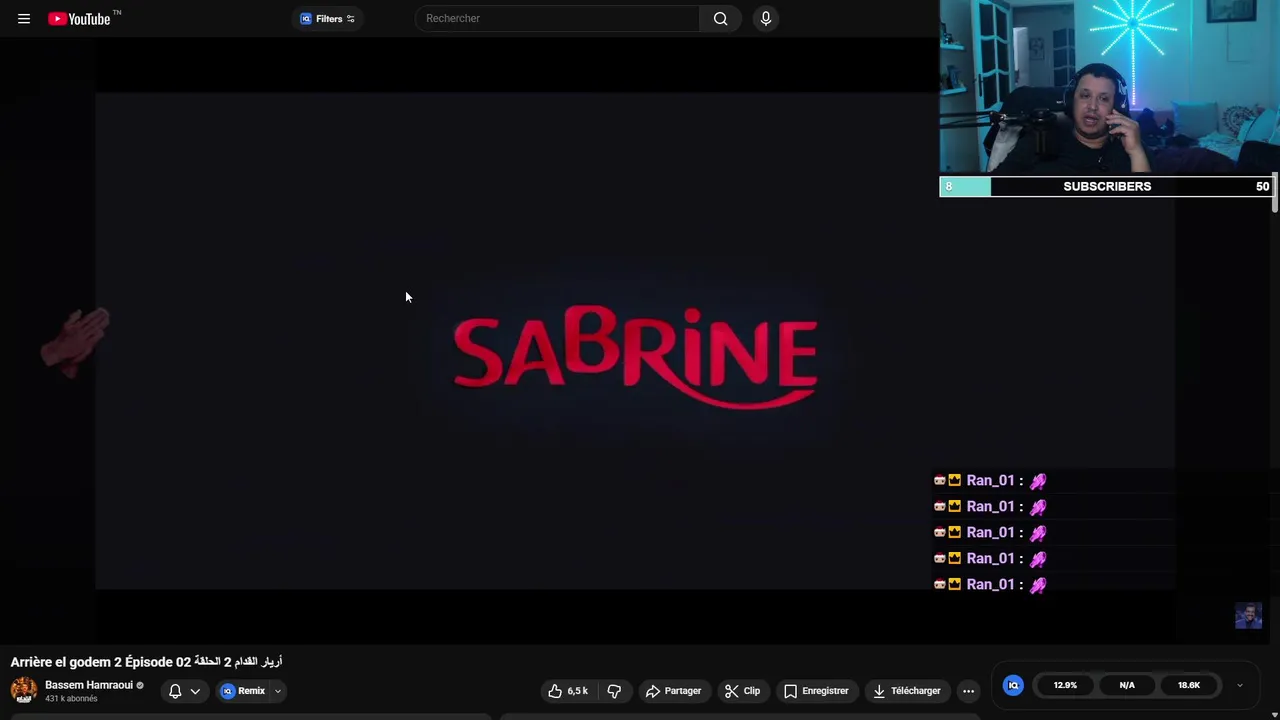Click the magnifying glass search button
The width and height of the screenshot is (1280, 720).
[x=720, y=19]
